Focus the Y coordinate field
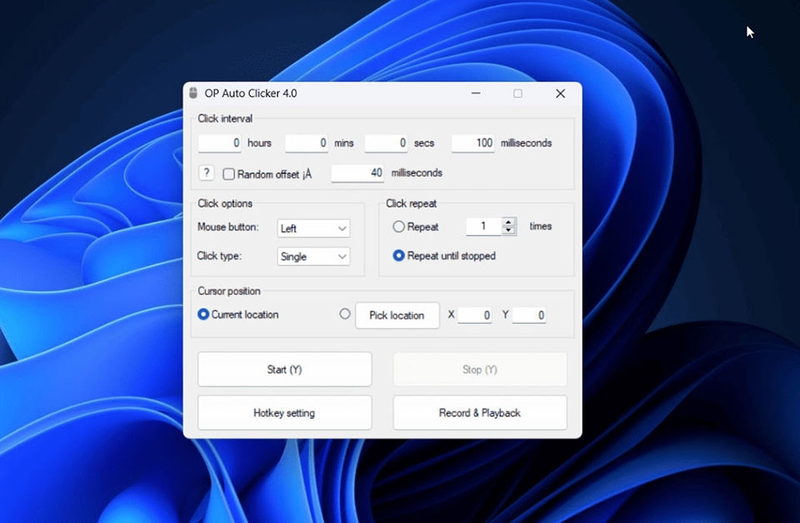This screenshot has width=800, height=523. tap(529, 315)
